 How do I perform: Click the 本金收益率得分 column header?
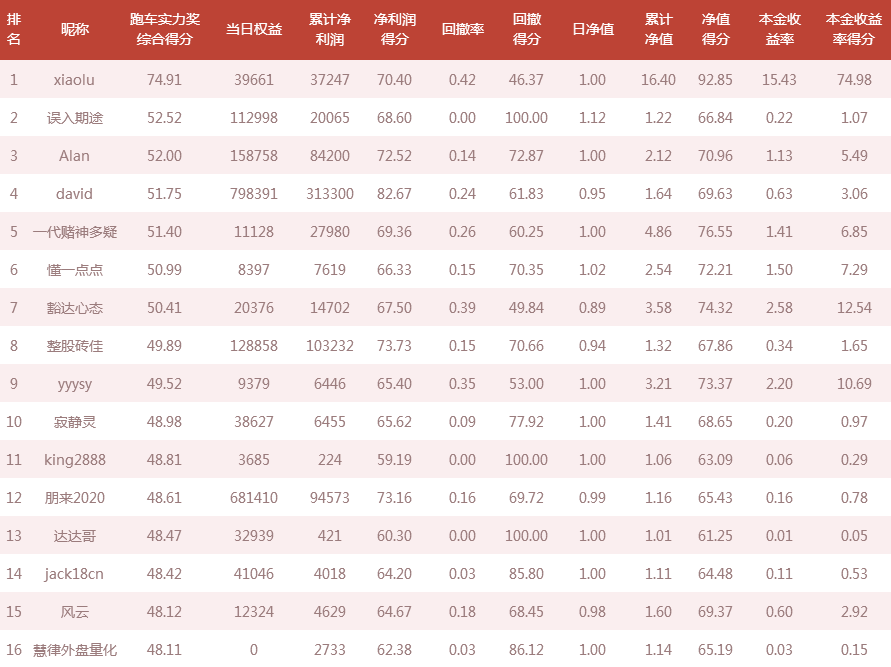pyautogui.click(x=853, y=29)
